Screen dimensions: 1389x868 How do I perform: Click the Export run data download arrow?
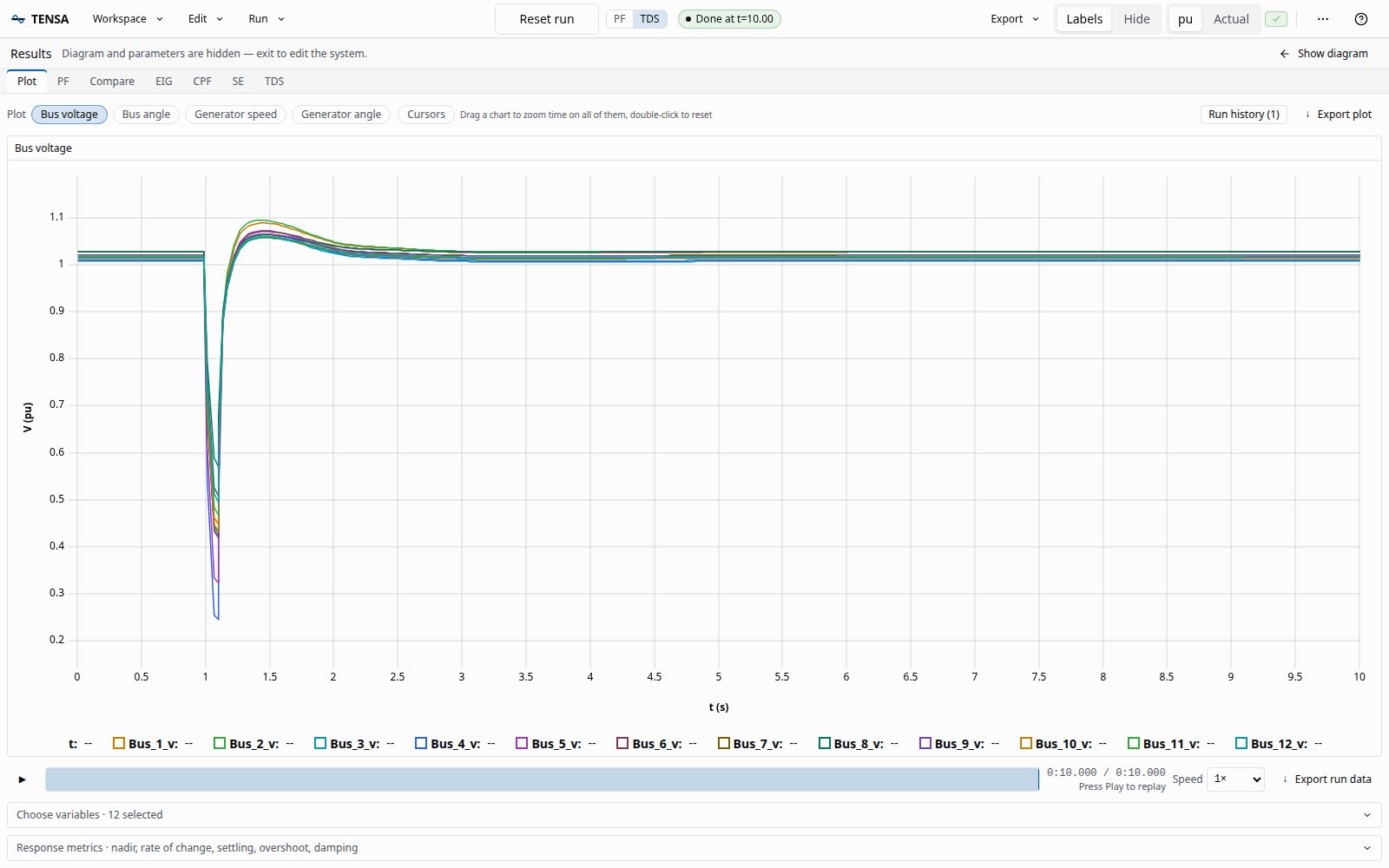pyautogui.click(x=1285, y=779)
